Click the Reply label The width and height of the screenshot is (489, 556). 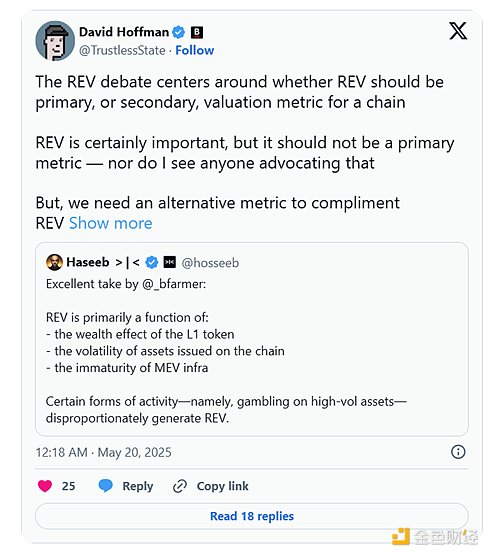pos(138,486)
